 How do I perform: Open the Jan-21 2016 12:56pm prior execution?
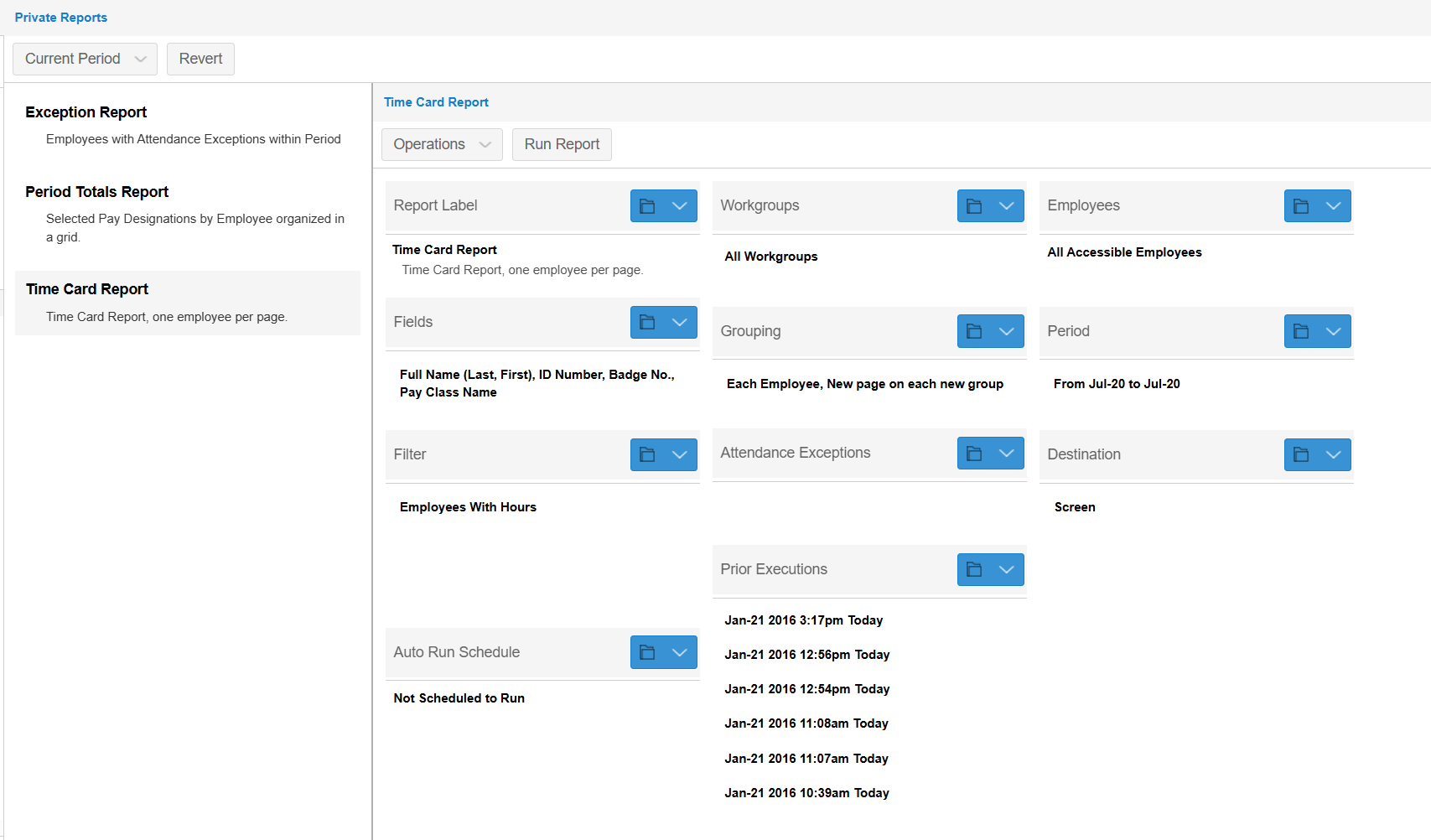coord(807,656)
